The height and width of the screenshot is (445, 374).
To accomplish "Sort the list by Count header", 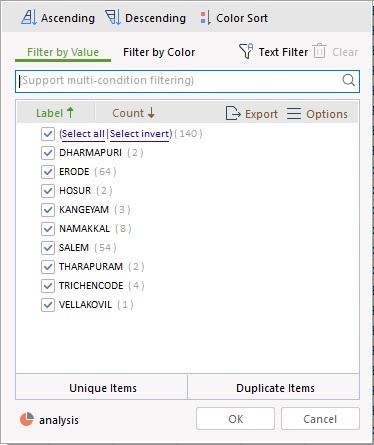I will click(133, 113).
